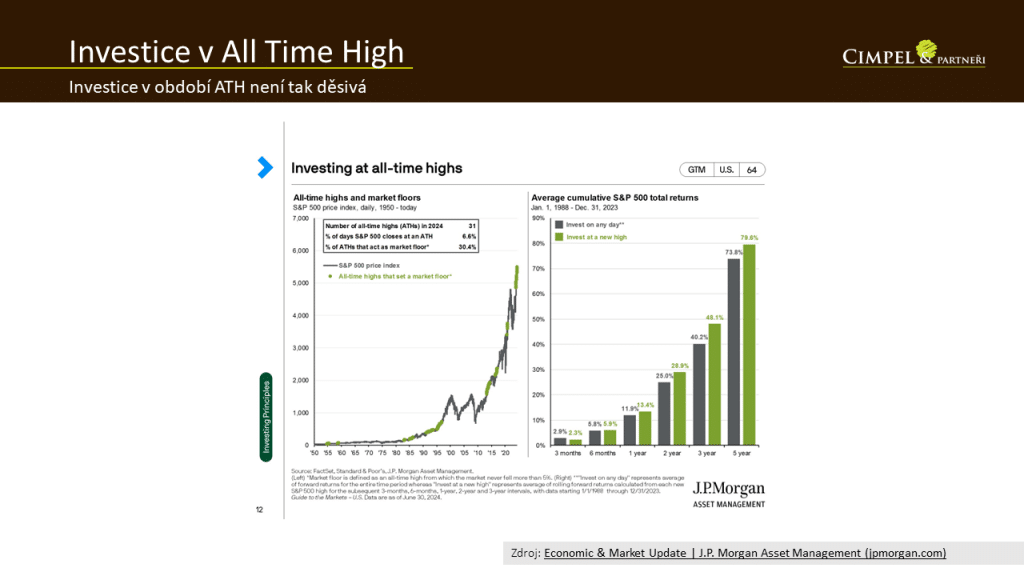Click the slide number 12
The width and height of the screenshot is (1024, 576).
[259, 509]
